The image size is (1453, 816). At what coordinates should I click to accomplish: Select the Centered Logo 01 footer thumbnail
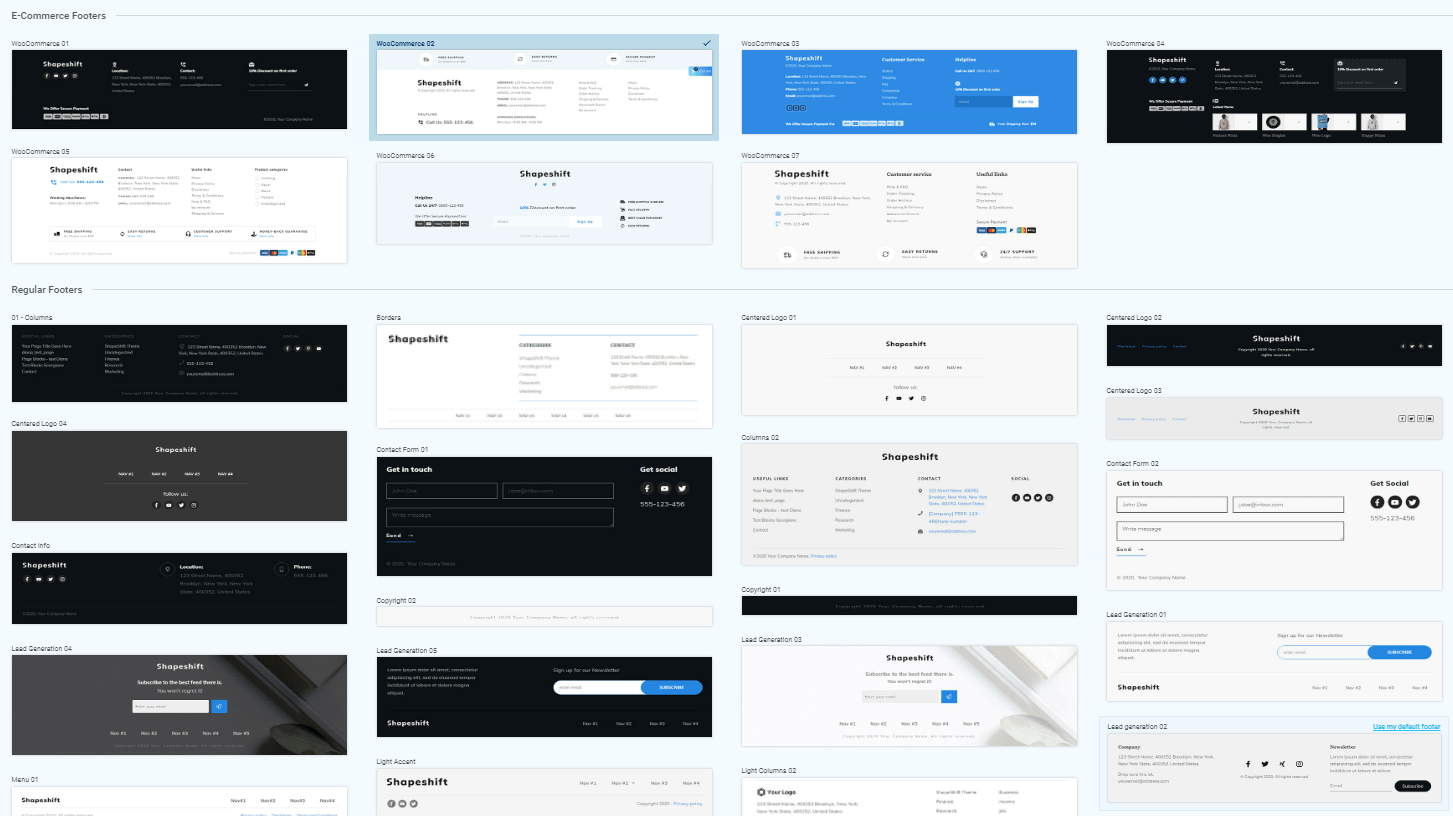click(909, 369)
